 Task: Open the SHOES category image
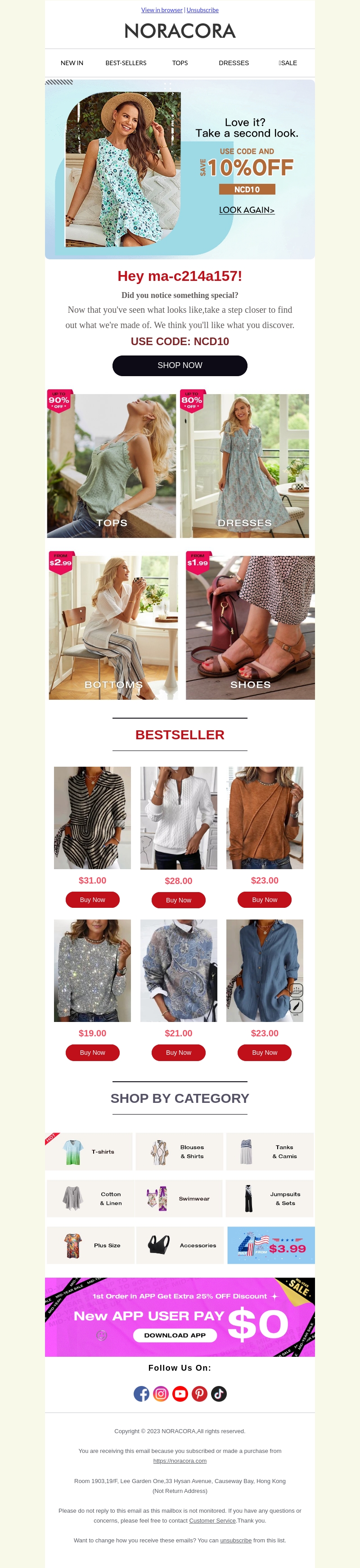[x=250, y=627]
